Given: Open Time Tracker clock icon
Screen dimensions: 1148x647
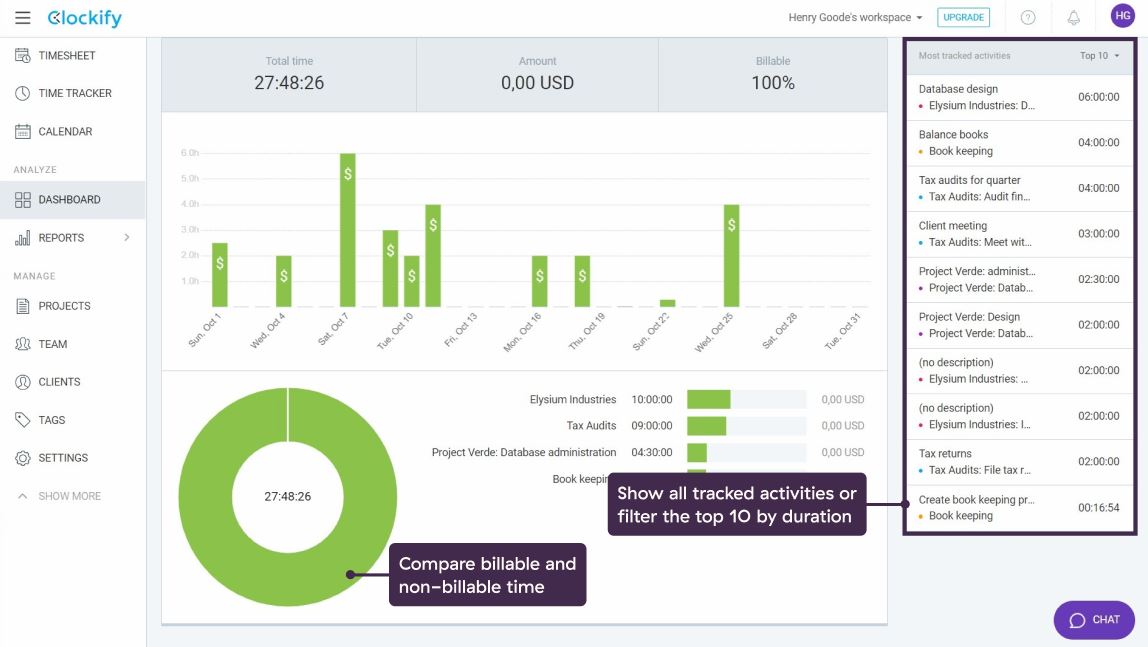Looking at the screenshot, I should tap(23, 94).
